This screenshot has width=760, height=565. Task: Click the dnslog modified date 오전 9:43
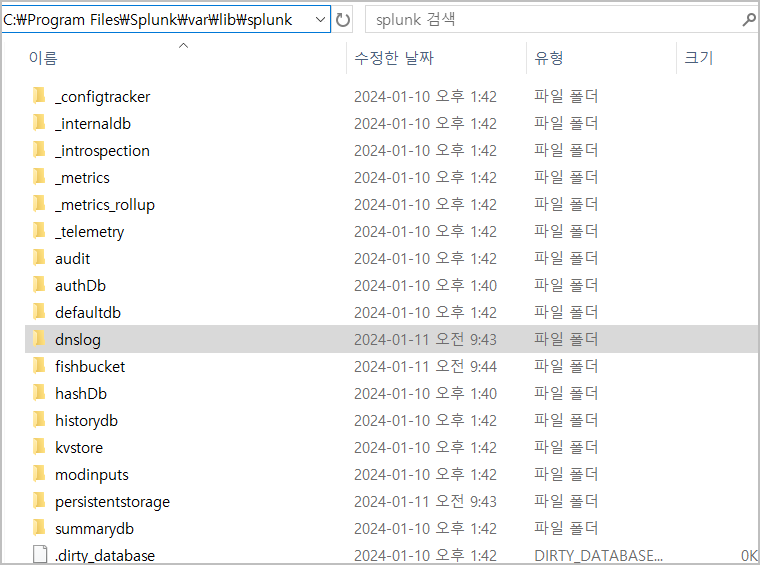tap(426, 340)
